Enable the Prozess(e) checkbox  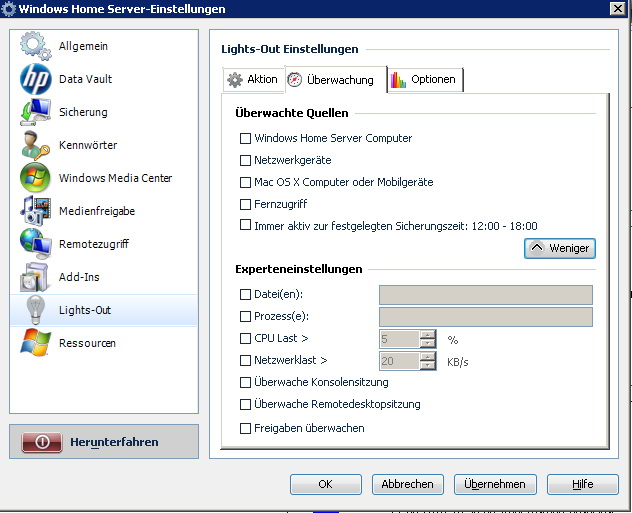(245, 316)
